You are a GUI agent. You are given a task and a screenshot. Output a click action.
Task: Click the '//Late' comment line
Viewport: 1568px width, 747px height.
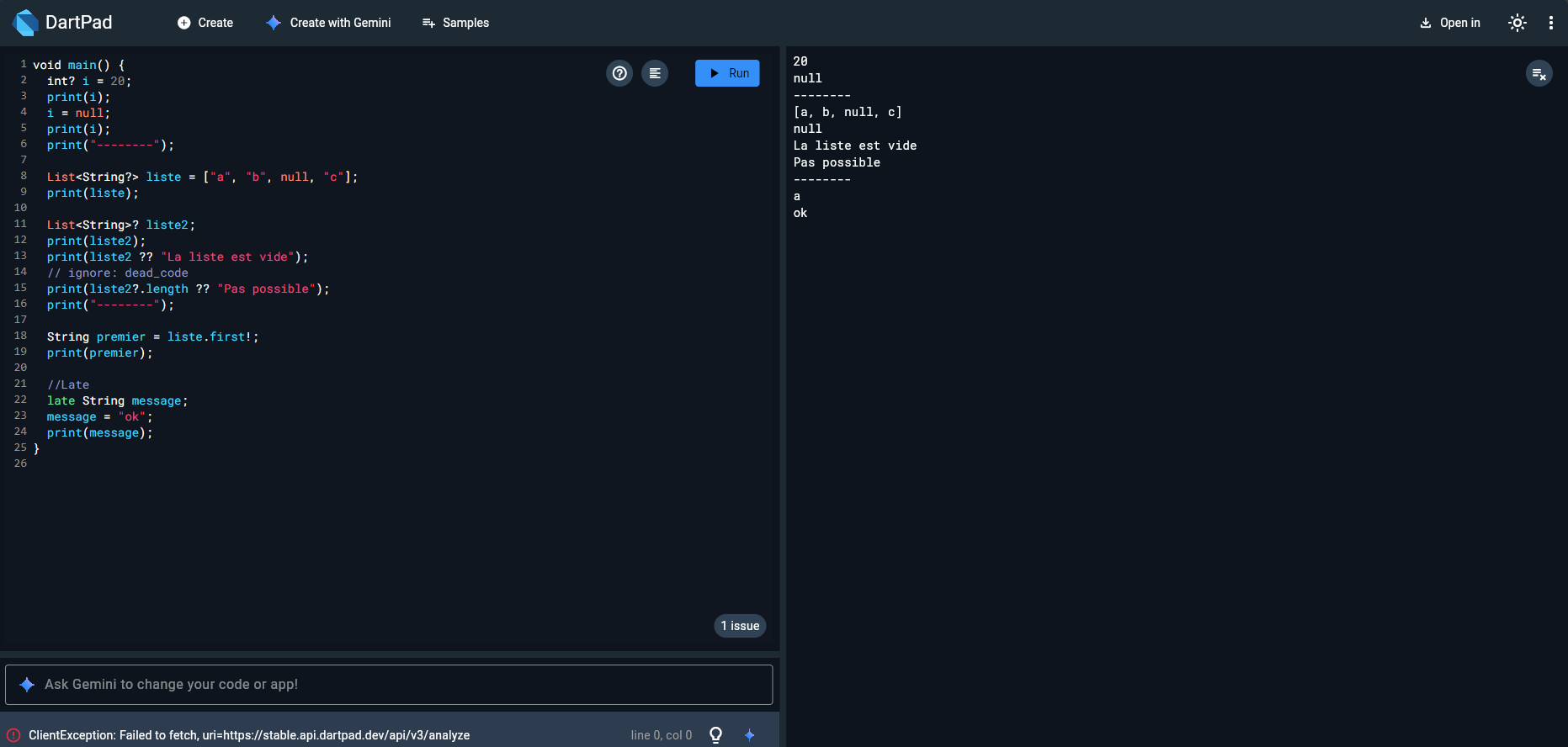tap(68, 384)
